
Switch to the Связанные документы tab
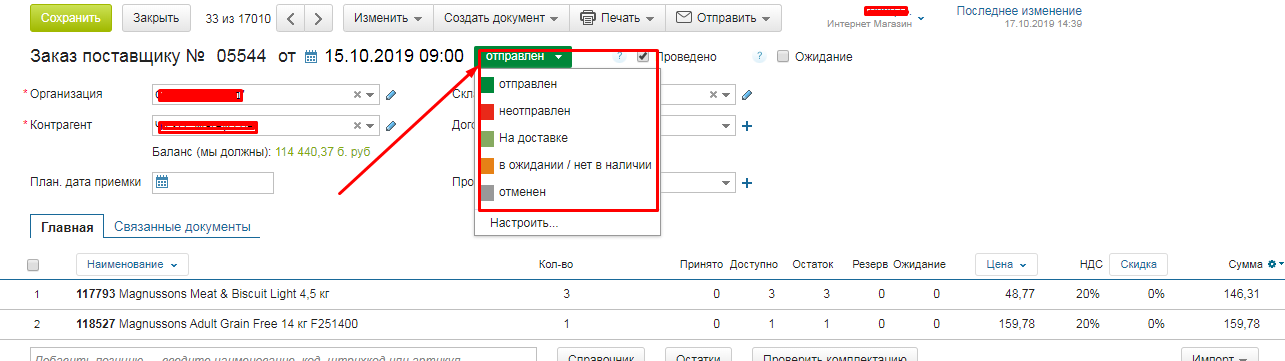click(182, 227)
